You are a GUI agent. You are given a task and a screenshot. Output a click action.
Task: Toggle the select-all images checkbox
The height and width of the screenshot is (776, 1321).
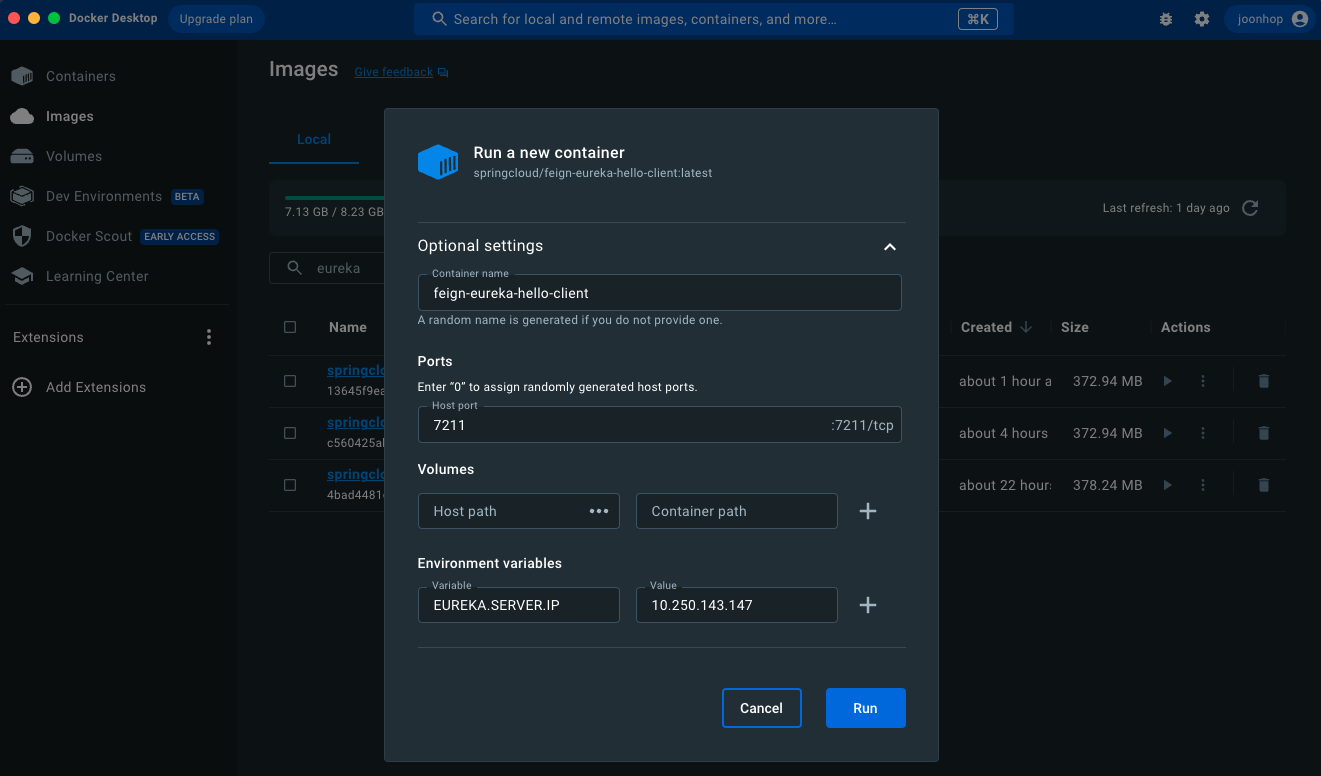(290, 327)
